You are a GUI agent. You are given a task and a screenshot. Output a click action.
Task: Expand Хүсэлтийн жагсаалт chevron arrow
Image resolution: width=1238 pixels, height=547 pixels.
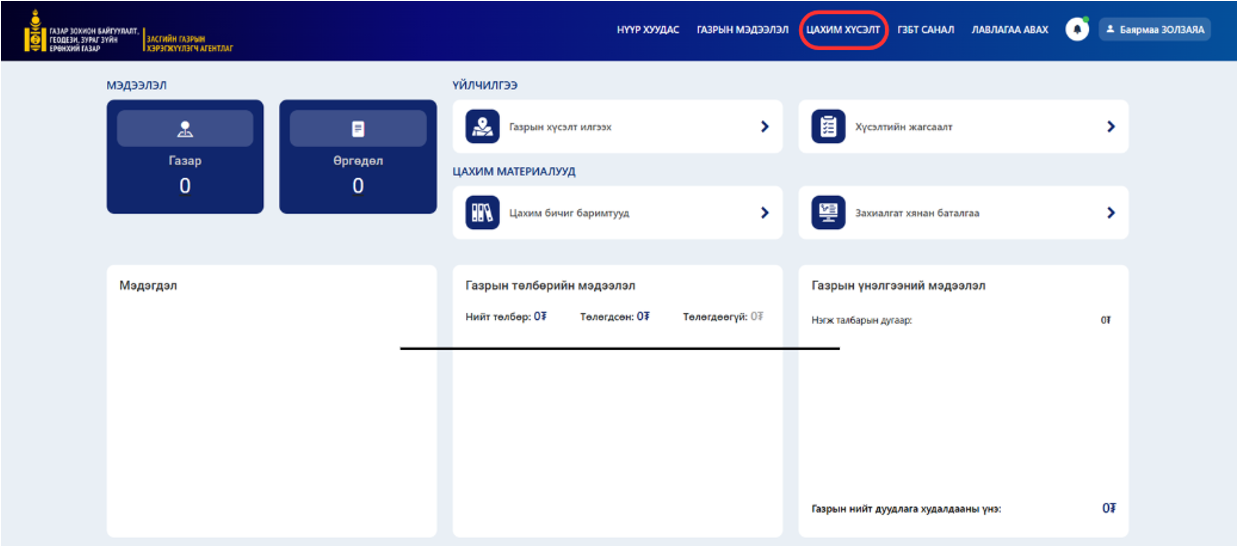point(1110,127)
